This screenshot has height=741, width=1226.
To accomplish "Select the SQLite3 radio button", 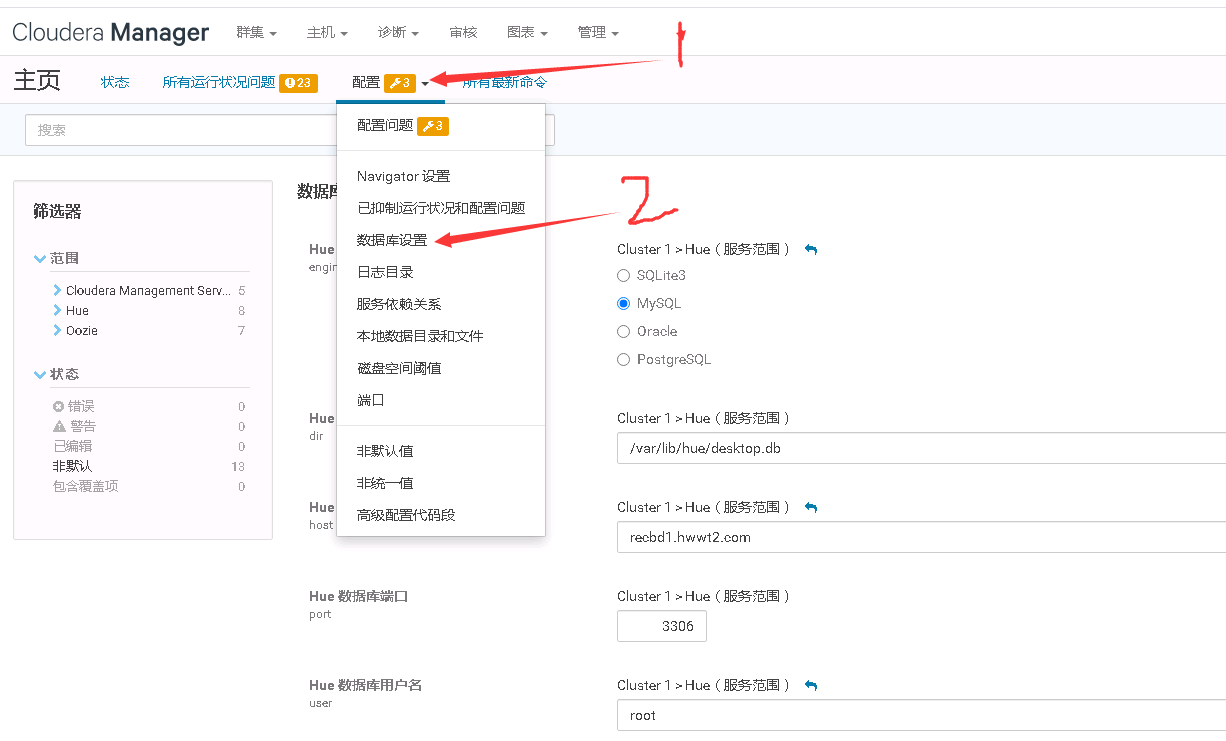I will pos(624,275).
